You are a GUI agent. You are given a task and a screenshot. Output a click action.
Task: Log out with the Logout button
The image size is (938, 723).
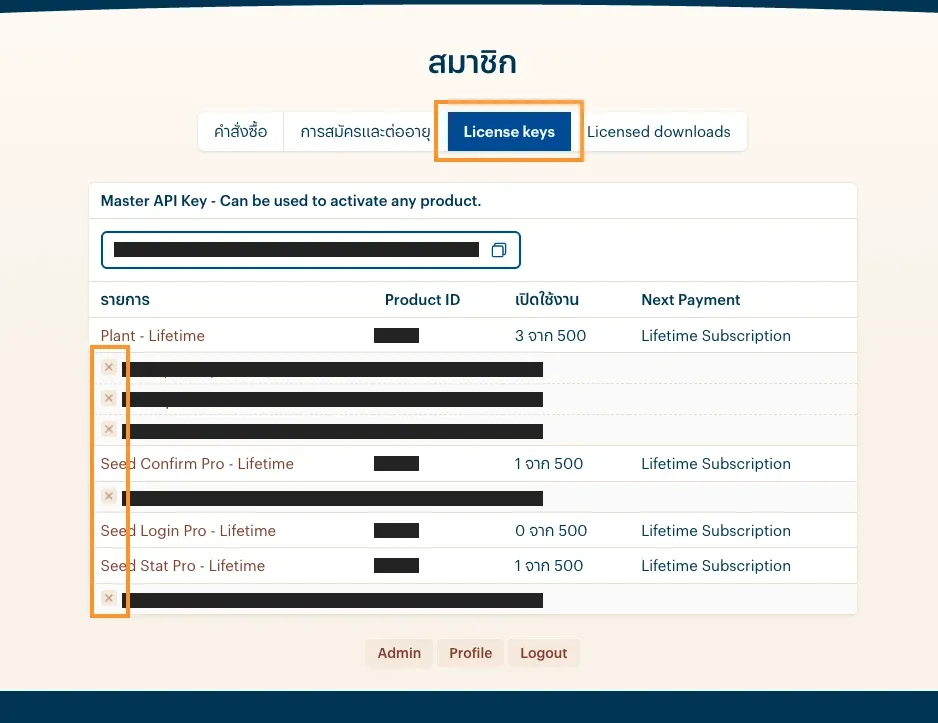tap(544, 653)
